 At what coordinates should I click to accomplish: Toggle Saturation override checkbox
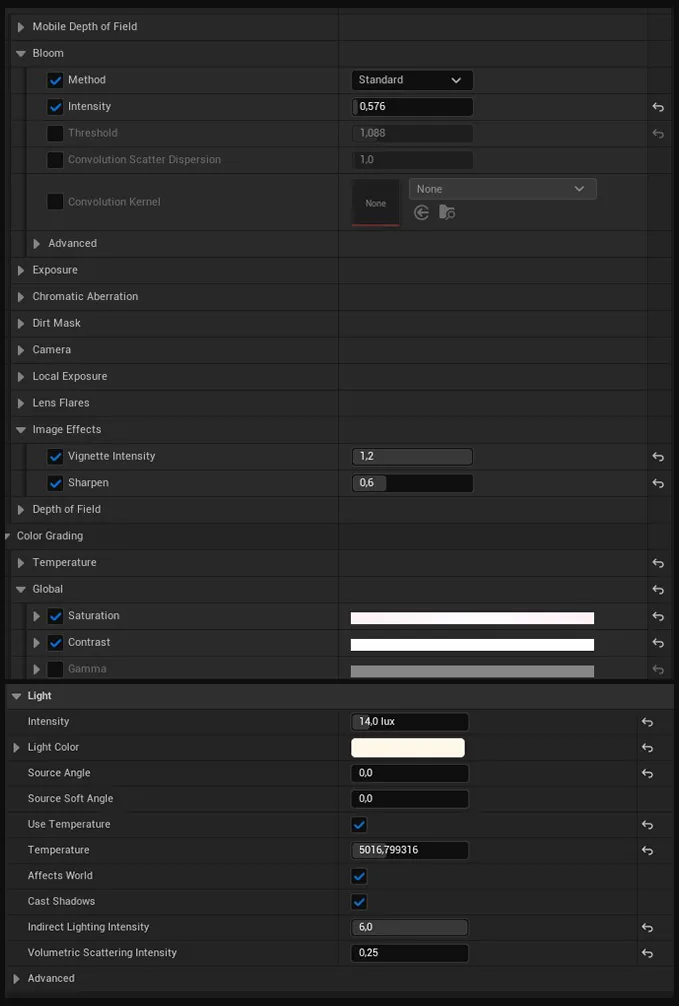pos(56,617)
